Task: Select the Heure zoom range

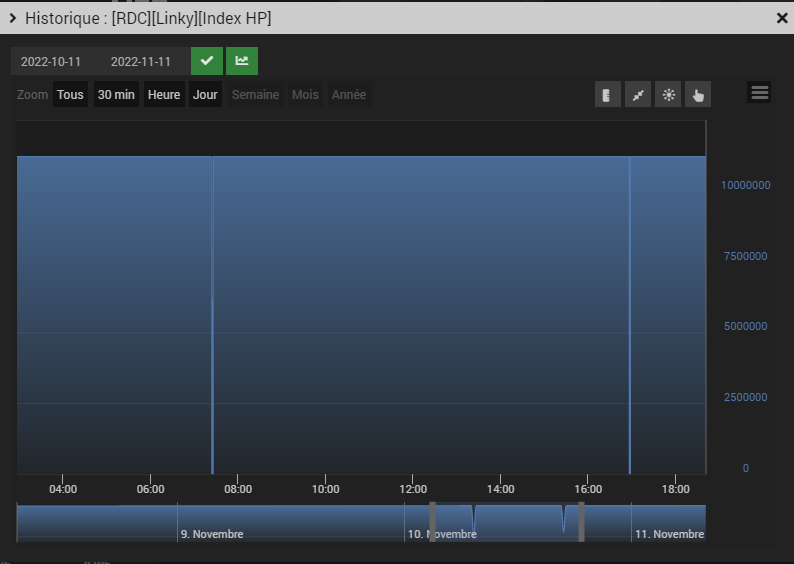Action: 164,95
